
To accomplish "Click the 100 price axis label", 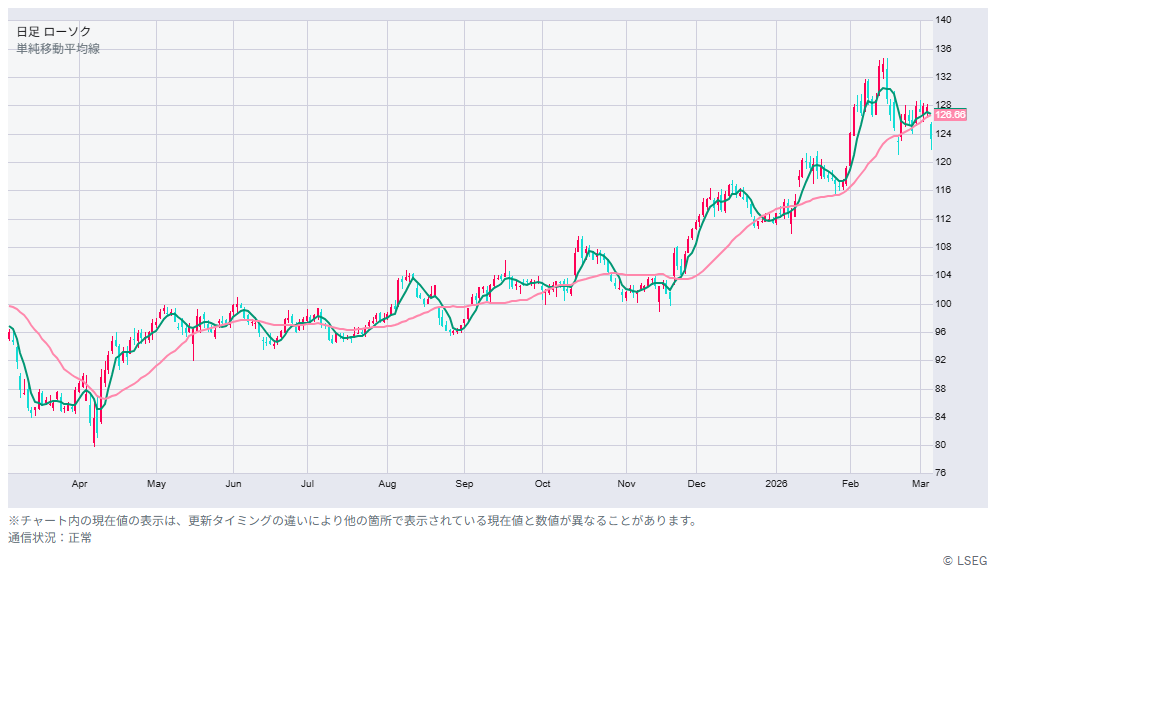I will click(x=943, y=303).
